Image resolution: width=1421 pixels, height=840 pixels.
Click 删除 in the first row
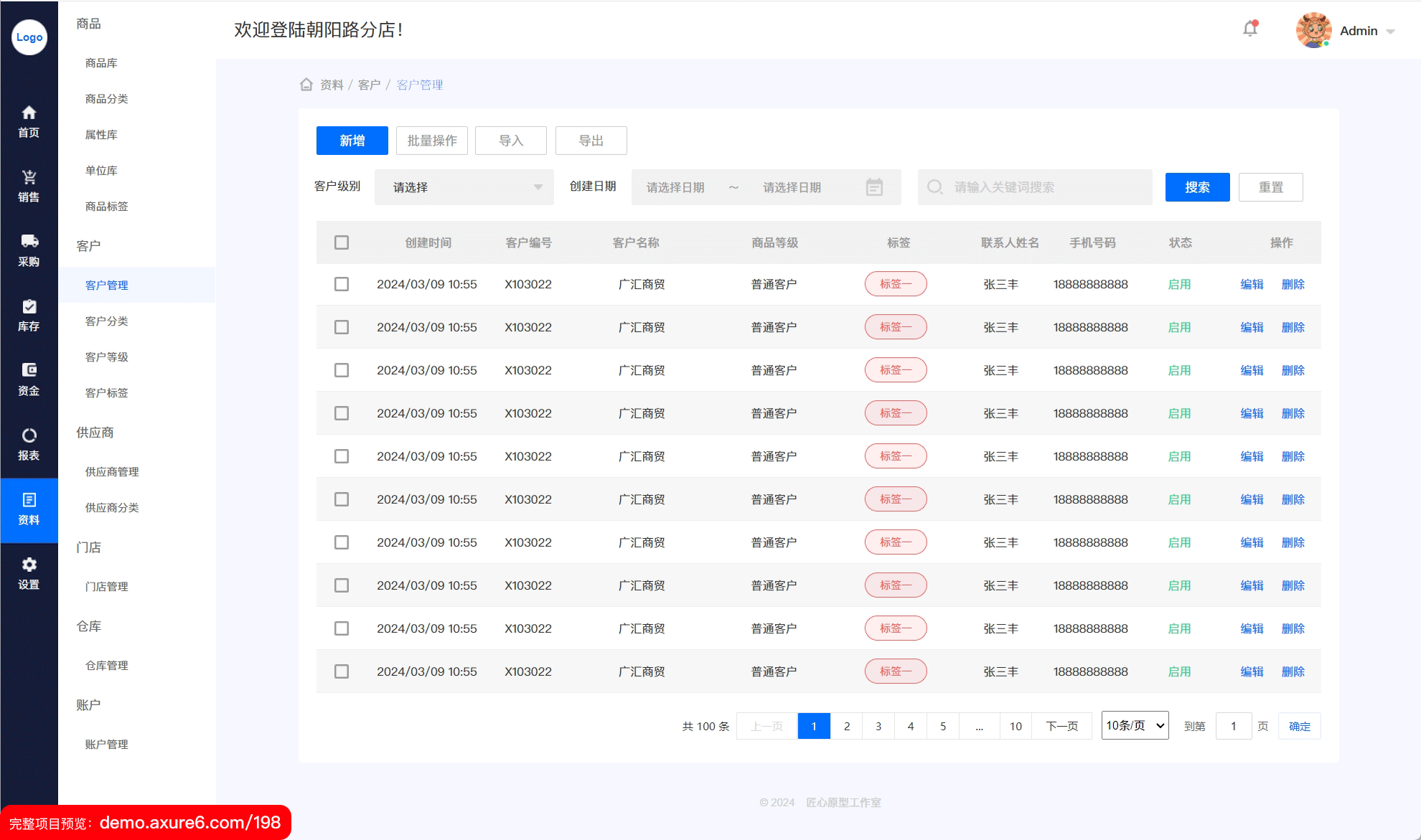(1293, 284)
